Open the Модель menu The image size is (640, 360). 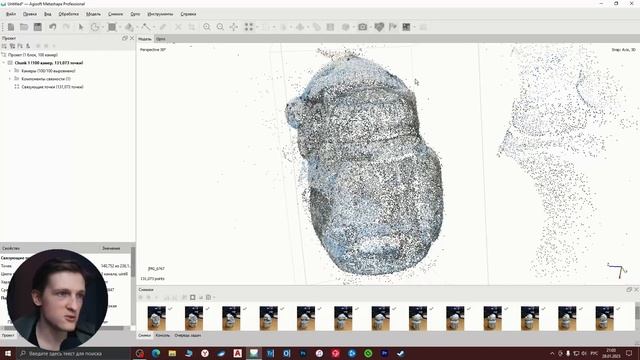tap(93, 14)
